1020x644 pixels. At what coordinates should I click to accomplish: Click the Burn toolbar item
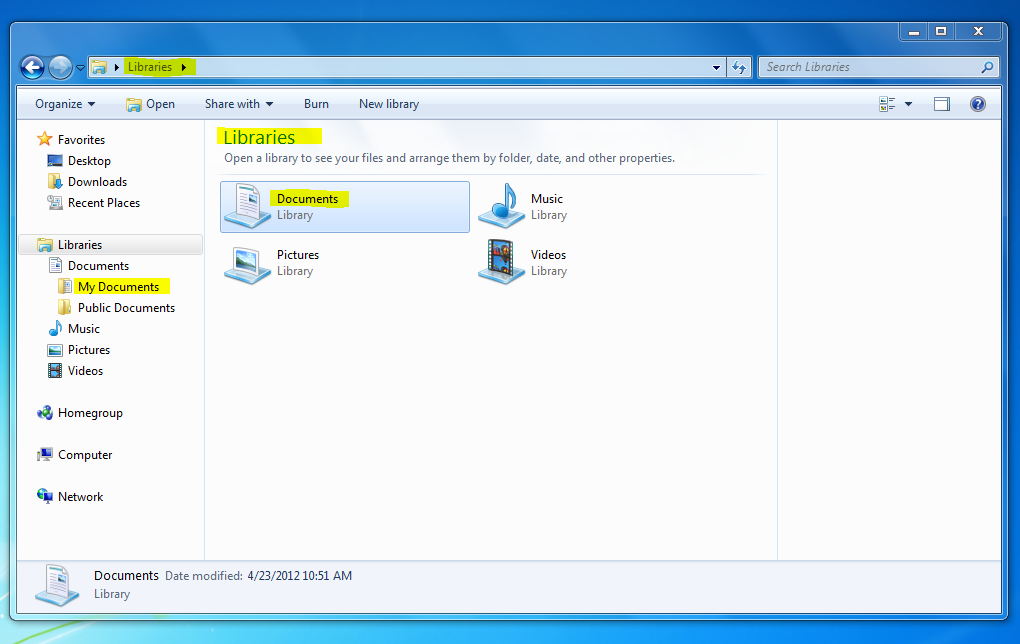pos(316,103)
